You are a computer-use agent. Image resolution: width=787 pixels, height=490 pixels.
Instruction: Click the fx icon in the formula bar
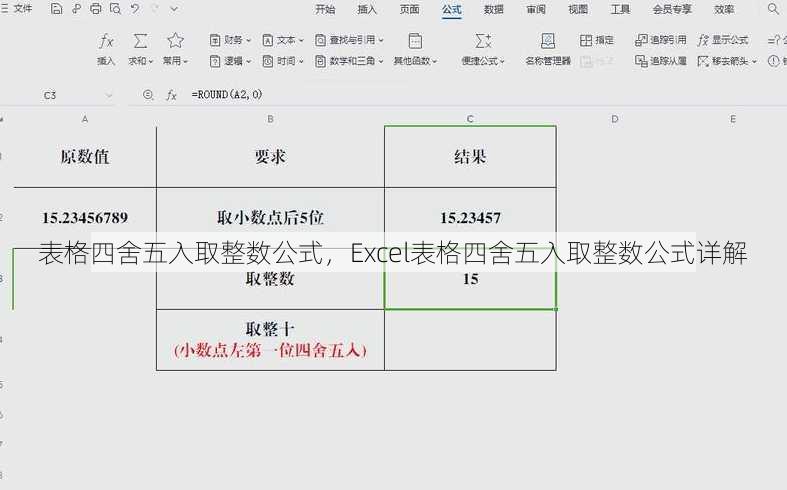[171, 94]
